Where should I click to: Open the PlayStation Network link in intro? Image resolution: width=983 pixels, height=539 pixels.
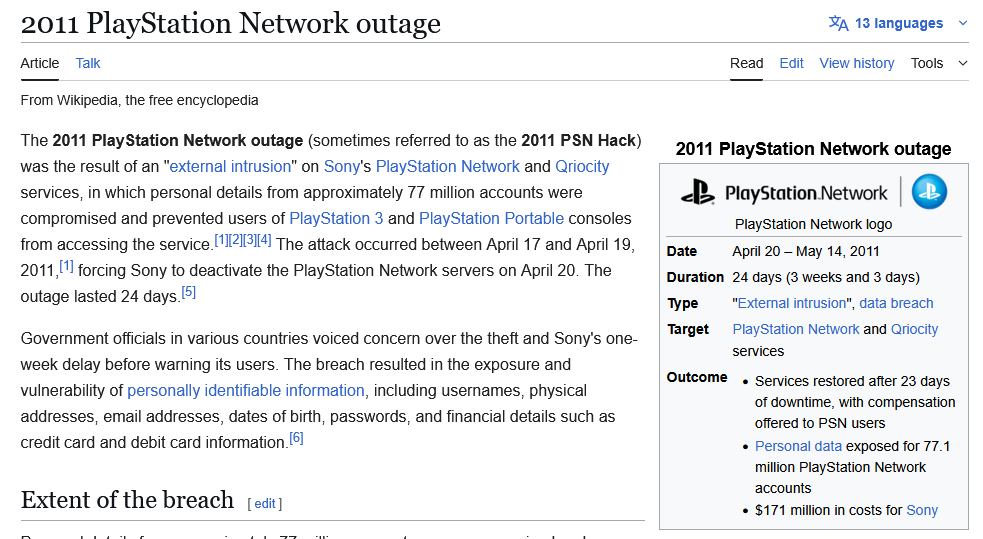click(448, 166)
